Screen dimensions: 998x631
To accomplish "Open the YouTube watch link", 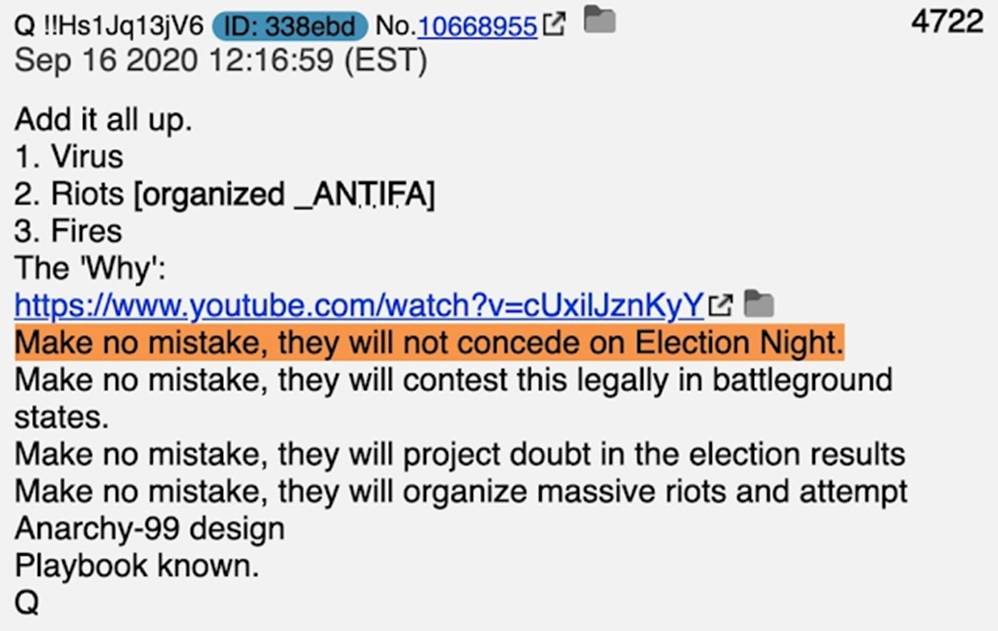I will [x=359, y=306].
